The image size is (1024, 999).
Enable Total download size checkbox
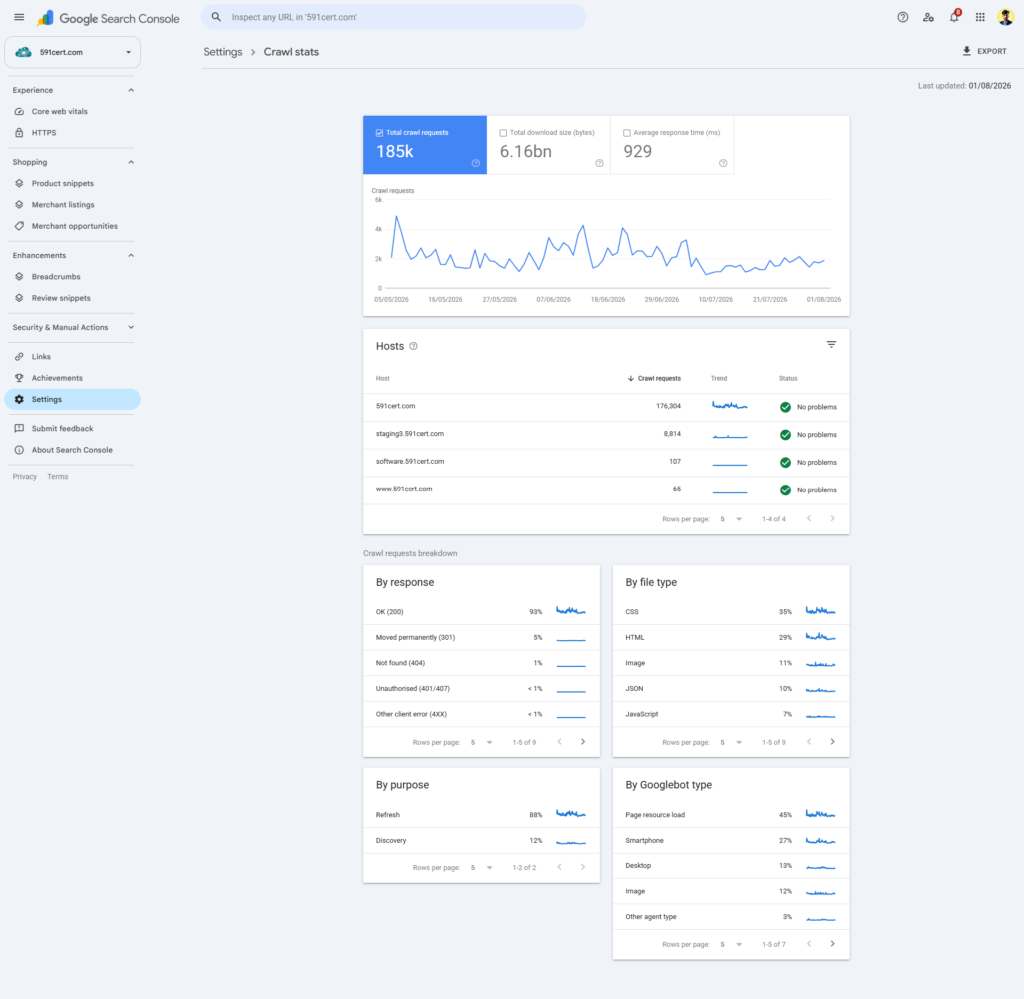pyautogui.click(x=503, y=133)
